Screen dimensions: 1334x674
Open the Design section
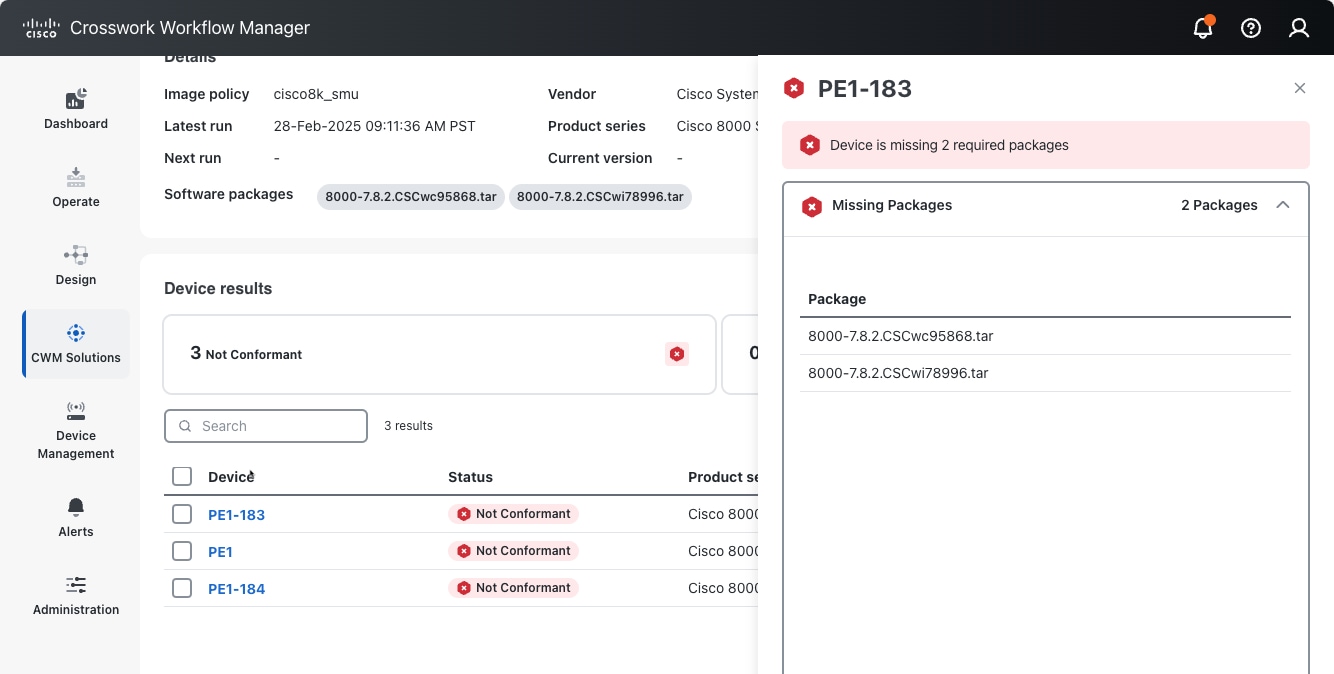[76, 265]
